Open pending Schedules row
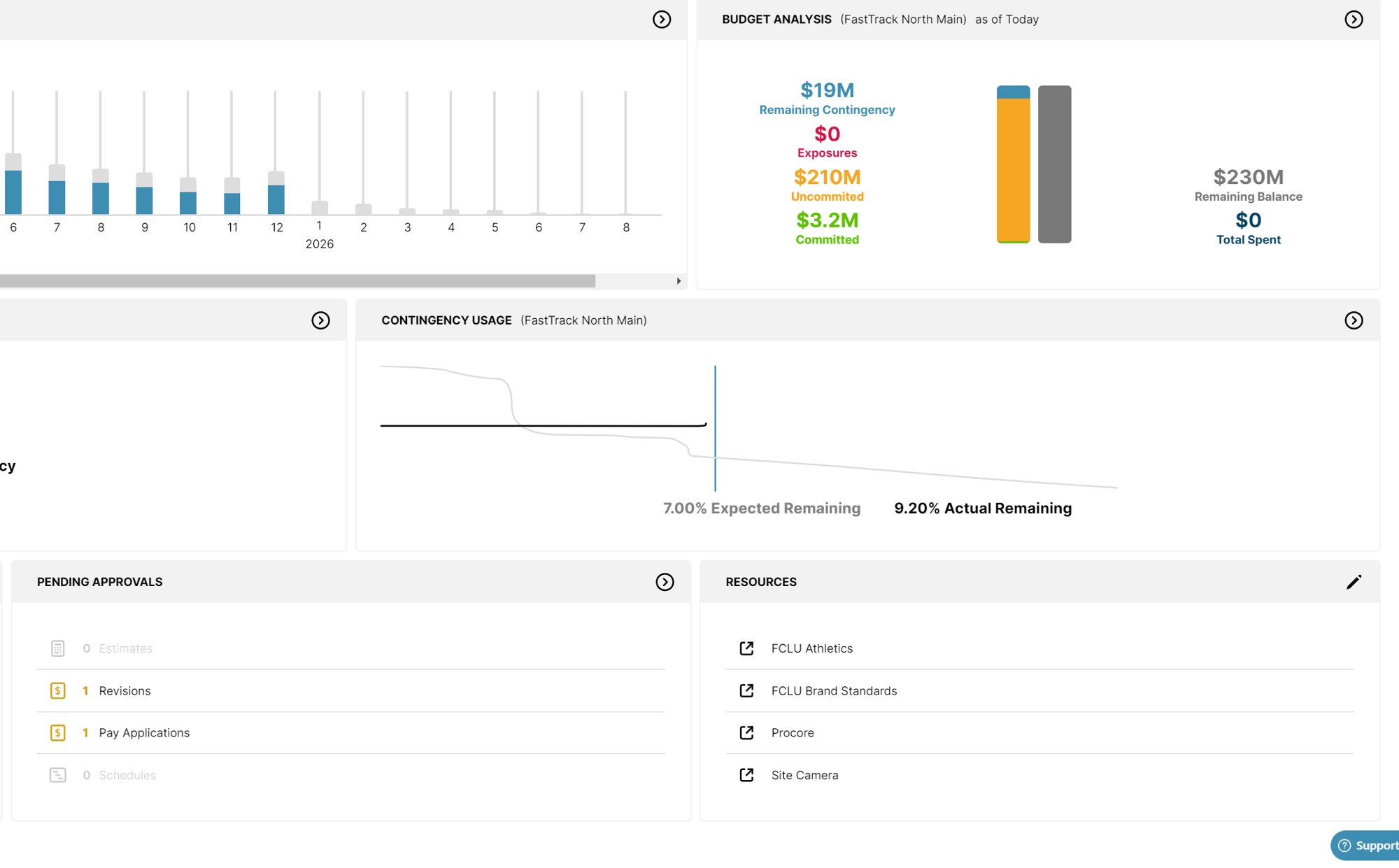1399x868 pixels. [350, 775]
